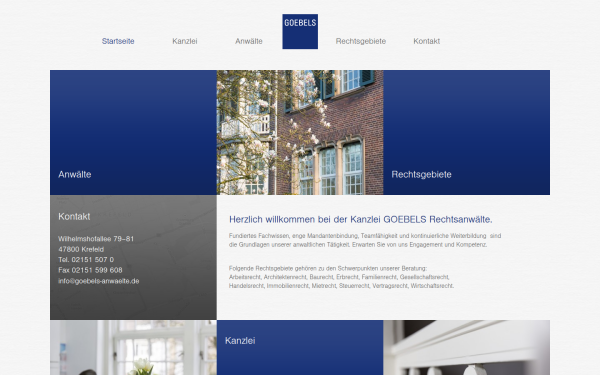The width and height of the screenshot is (600, 375).
Task: Click the Herzlich willkommen headline
Action: point(361,219)
